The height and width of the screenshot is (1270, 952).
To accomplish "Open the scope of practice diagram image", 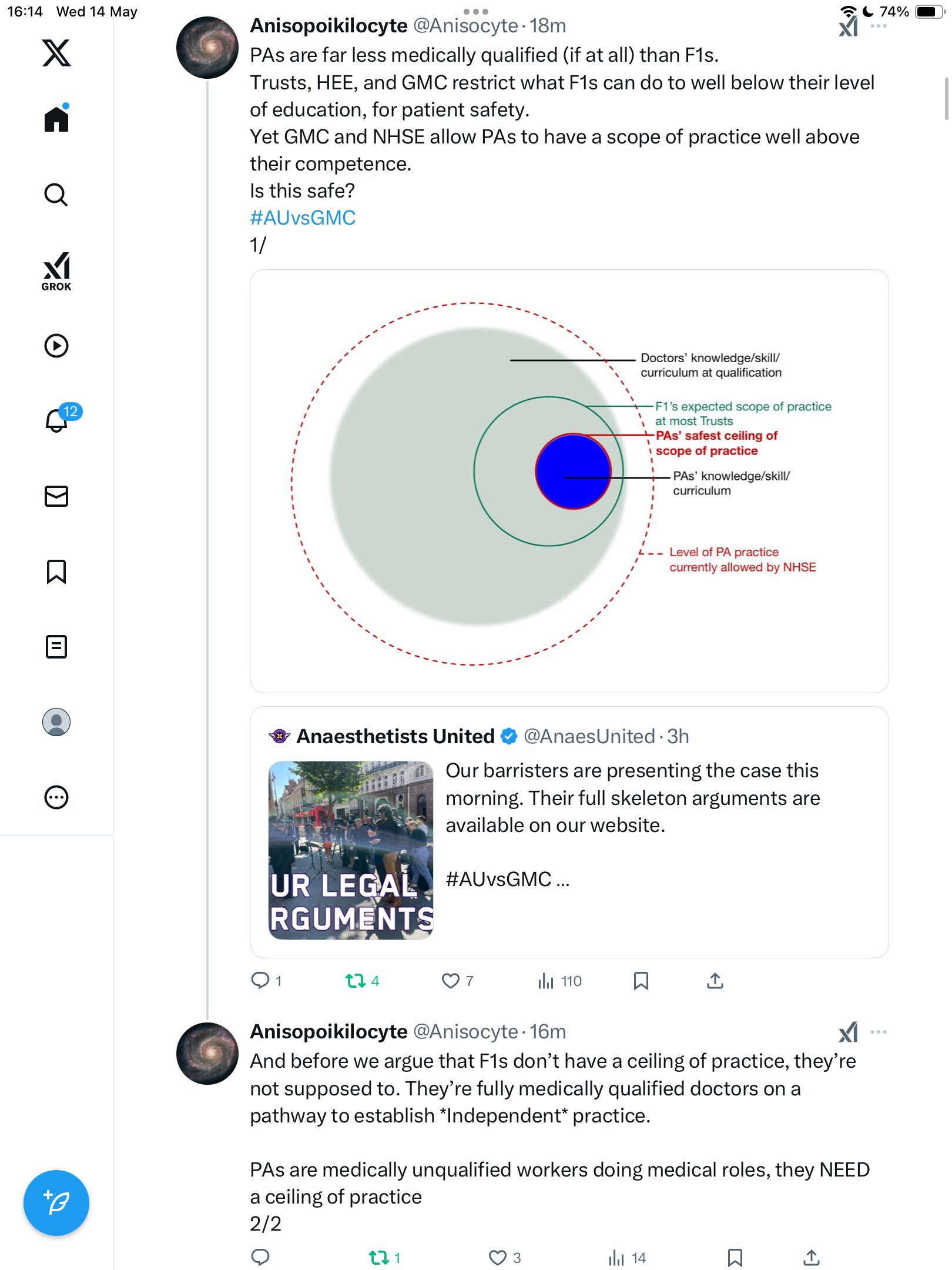I will [569, 481].
